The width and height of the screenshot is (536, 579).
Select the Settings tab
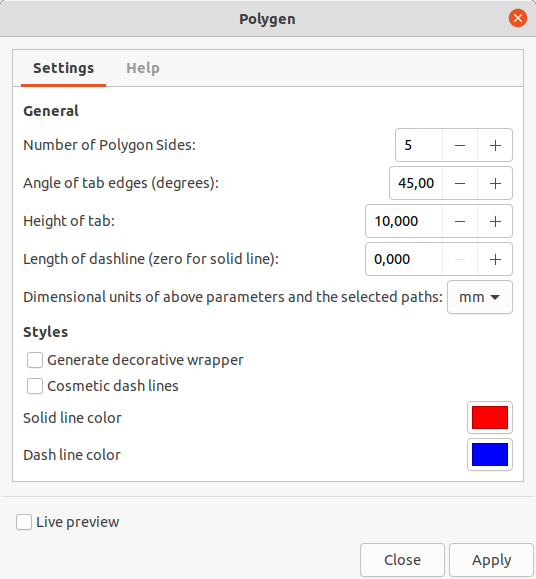(x=63, y=68)
